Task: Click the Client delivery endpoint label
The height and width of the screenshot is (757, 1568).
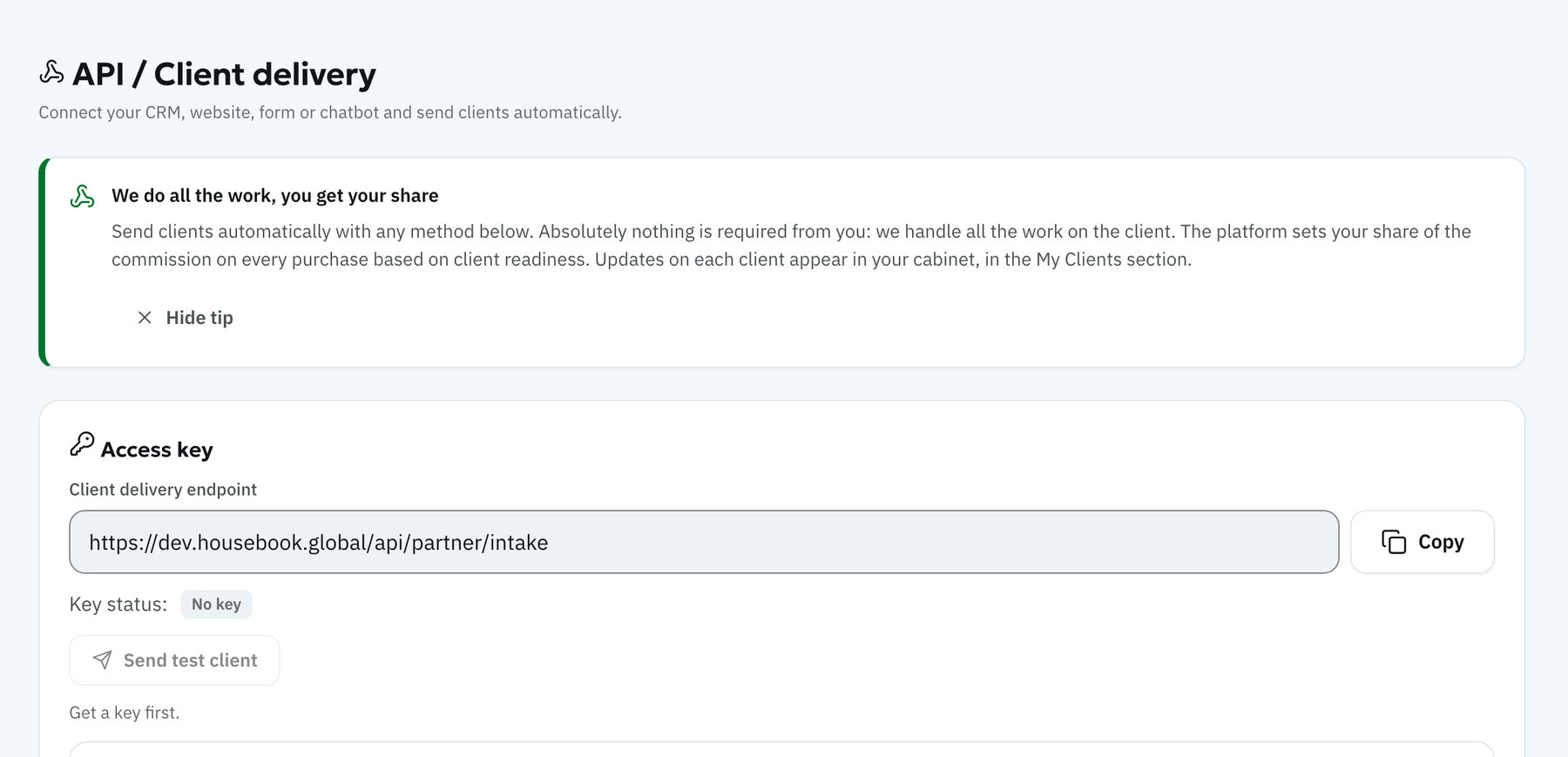Action: point(163,490)
